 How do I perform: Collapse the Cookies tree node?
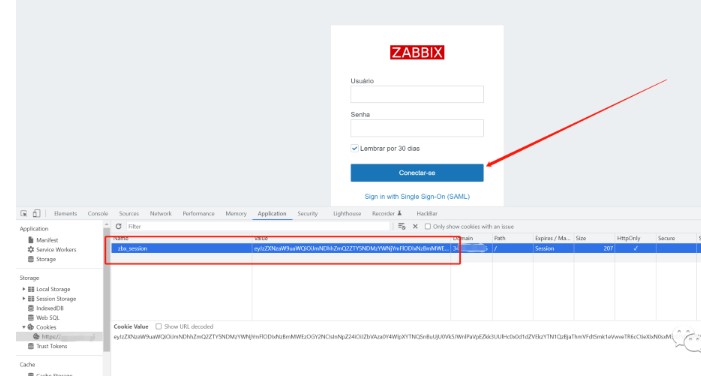click(24, 327)
